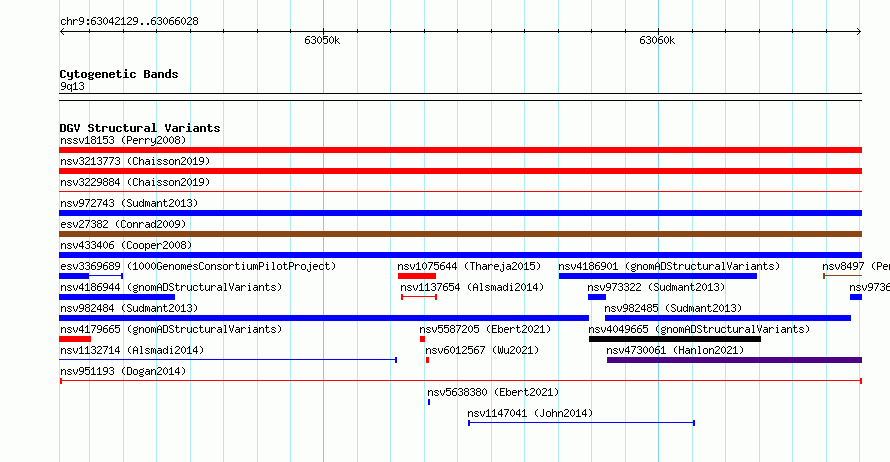Screen dimensions: 890x462
Task: Open the esv27382 (Conrad2009) variant label
Action: click(x=123, y=224)
